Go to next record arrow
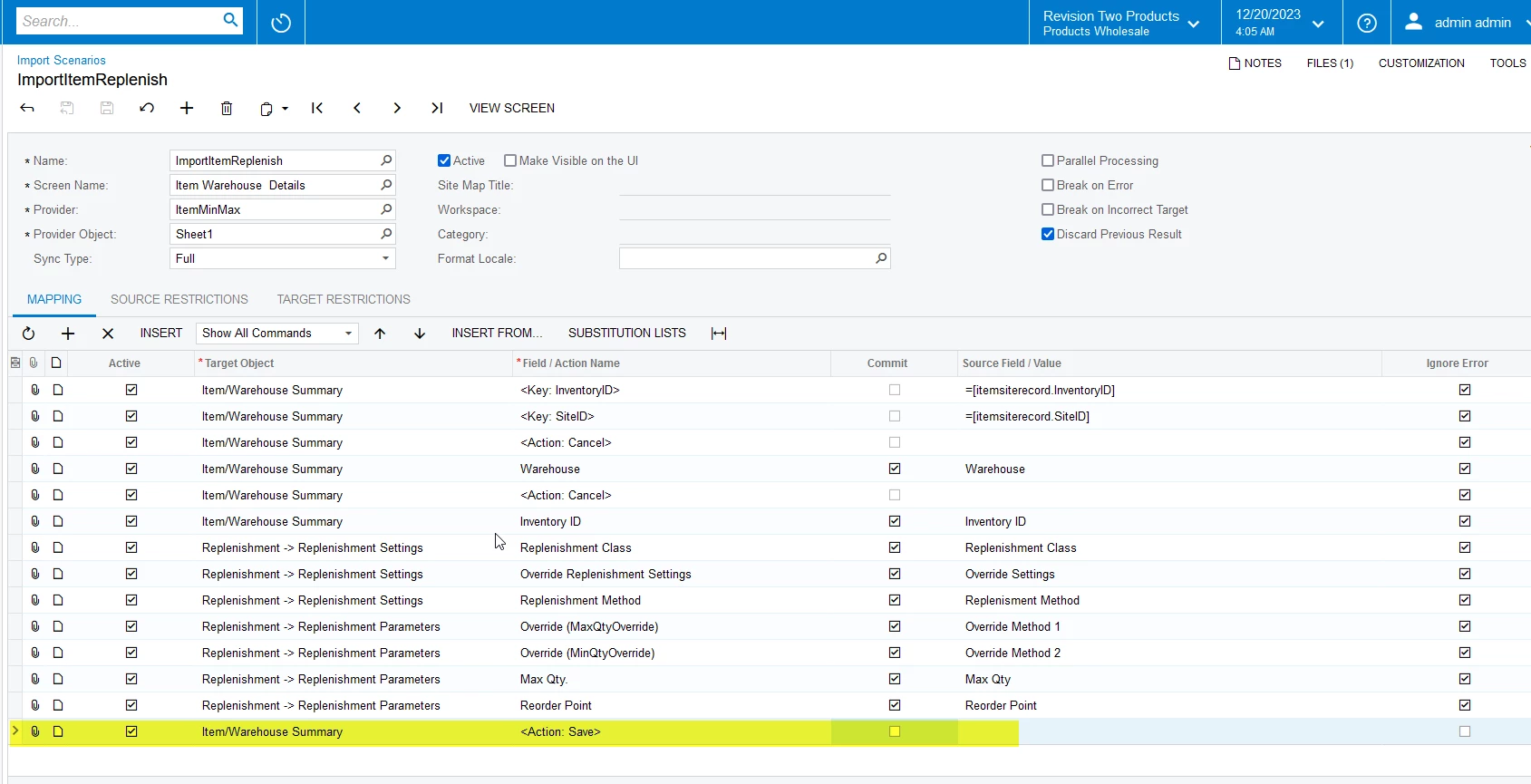Screen dimensions: 1531x784 coord(397,108)
